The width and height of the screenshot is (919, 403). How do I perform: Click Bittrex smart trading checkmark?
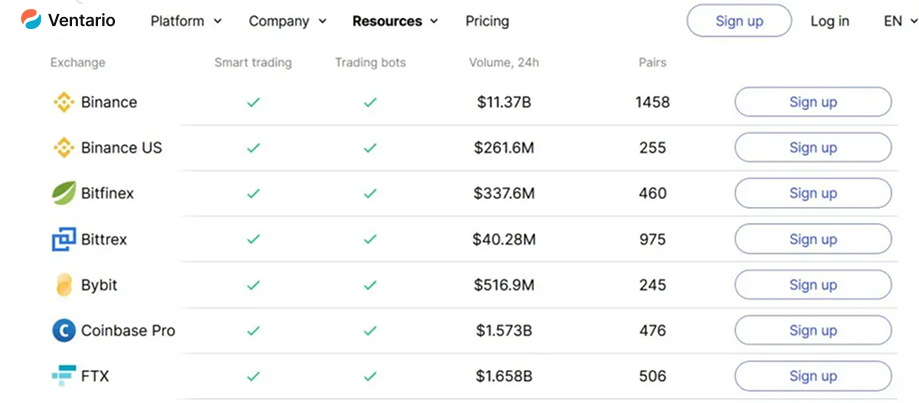click(x=253, y=239)
